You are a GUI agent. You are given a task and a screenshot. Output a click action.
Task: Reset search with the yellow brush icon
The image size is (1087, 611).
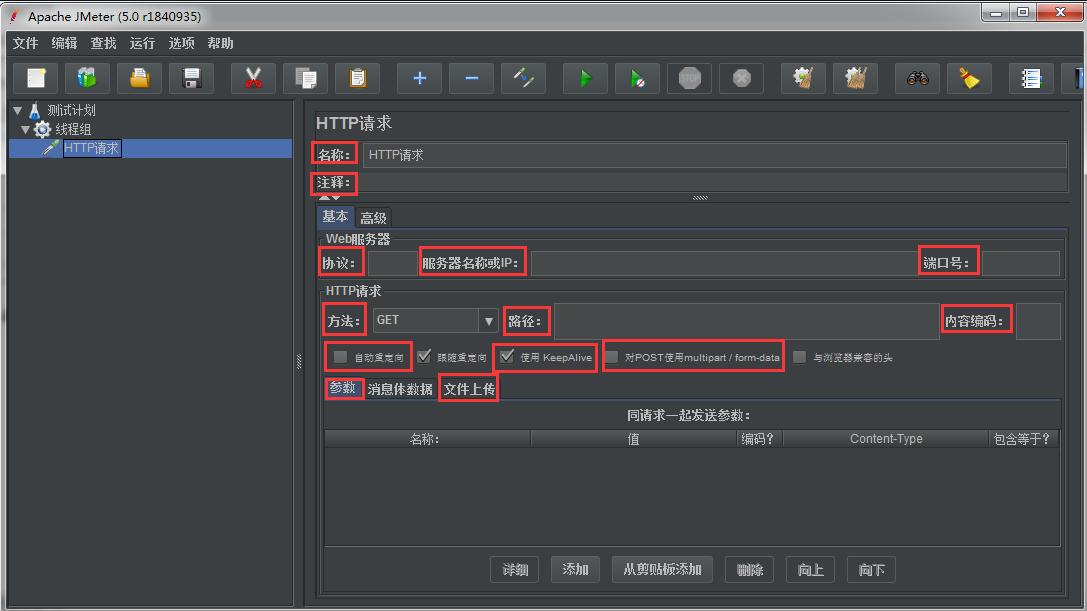pyautogui.click(x=969, y=78)
